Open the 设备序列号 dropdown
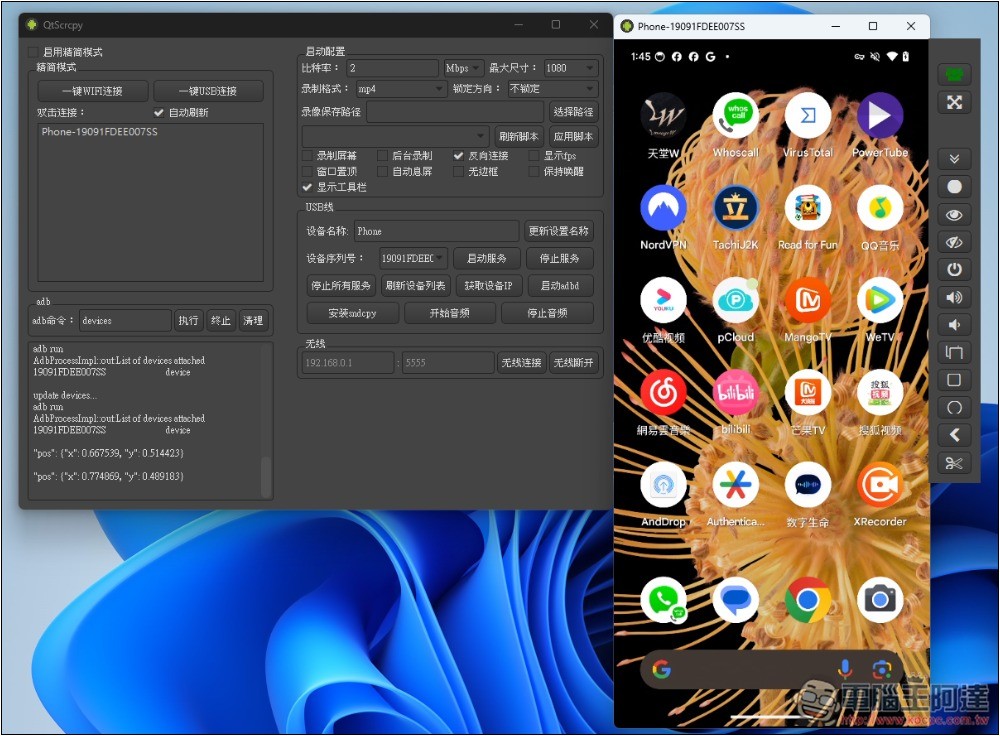1000x736 pixels. point(413,258)
